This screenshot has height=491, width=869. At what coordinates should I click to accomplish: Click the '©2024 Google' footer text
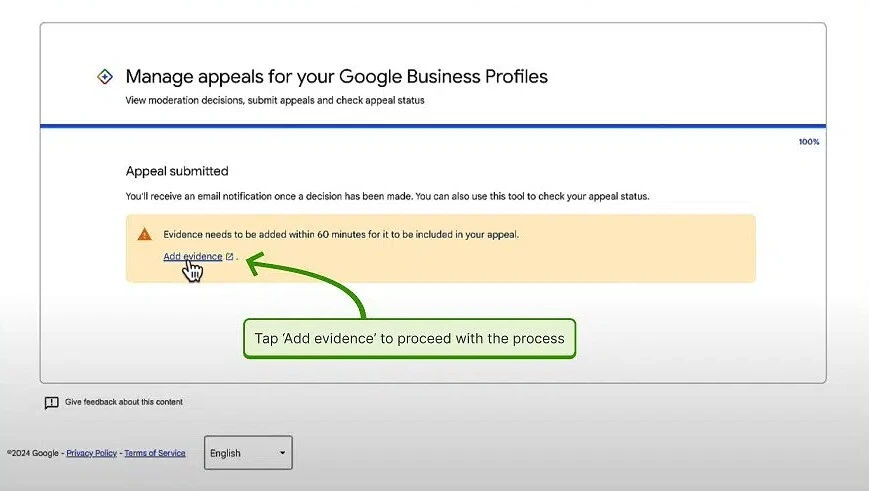click(x=32, y=453)
